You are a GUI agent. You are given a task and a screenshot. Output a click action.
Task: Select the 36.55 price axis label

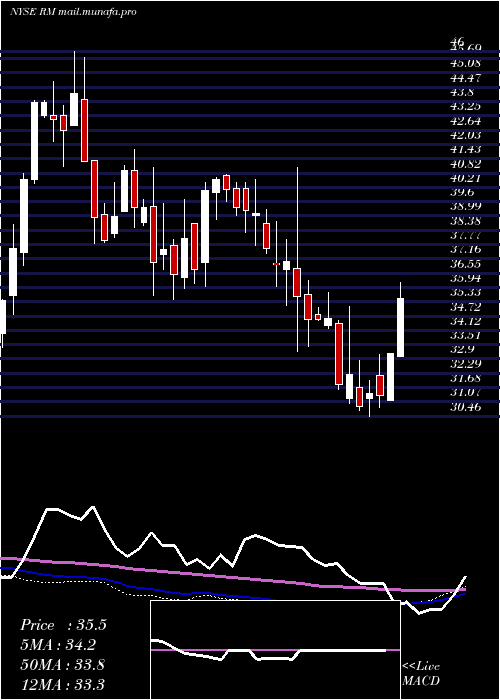[x=466, y=264]
